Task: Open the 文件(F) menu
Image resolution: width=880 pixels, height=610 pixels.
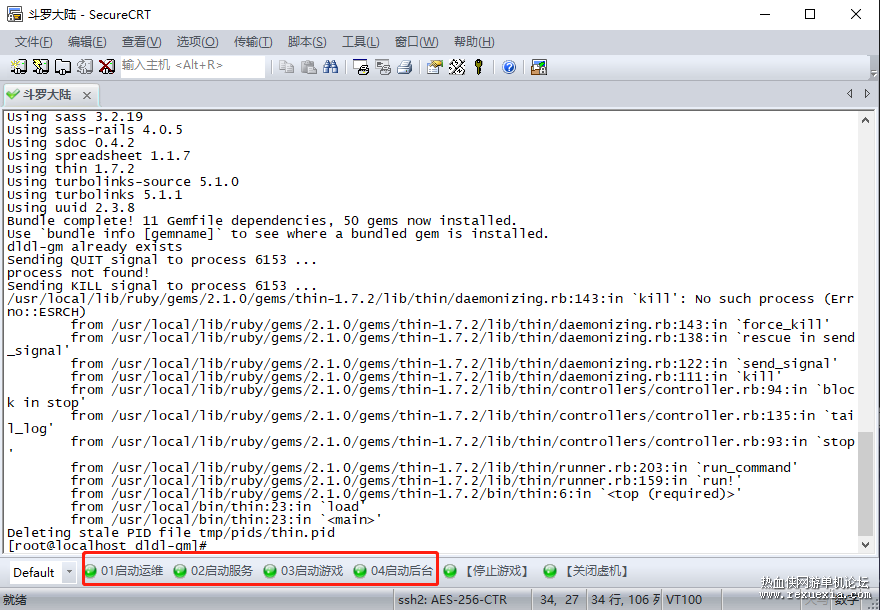Action: 33,42
